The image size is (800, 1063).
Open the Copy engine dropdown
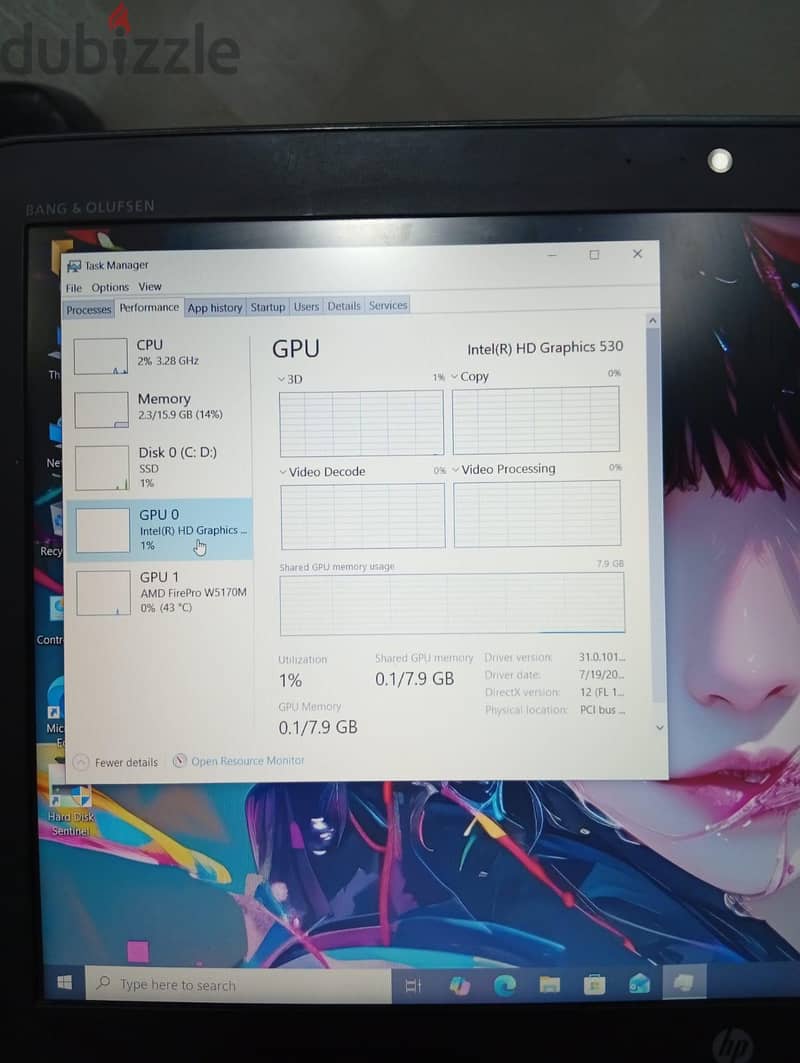470,376
